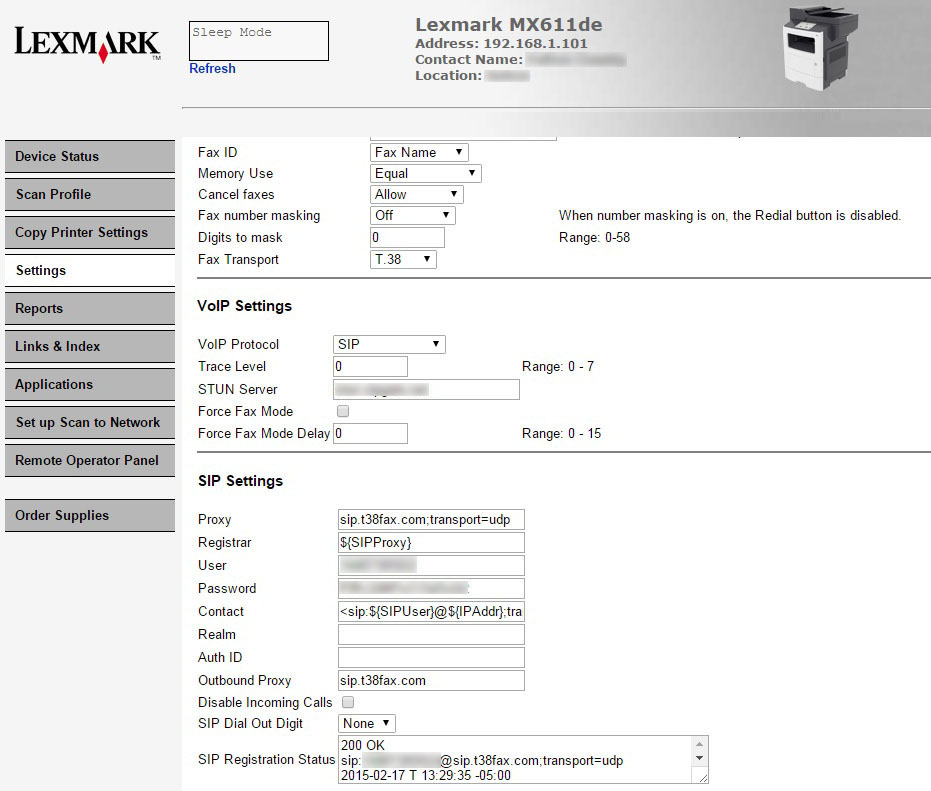Open the Fax ID dropdown
The image size is (931, 791).
419,153
